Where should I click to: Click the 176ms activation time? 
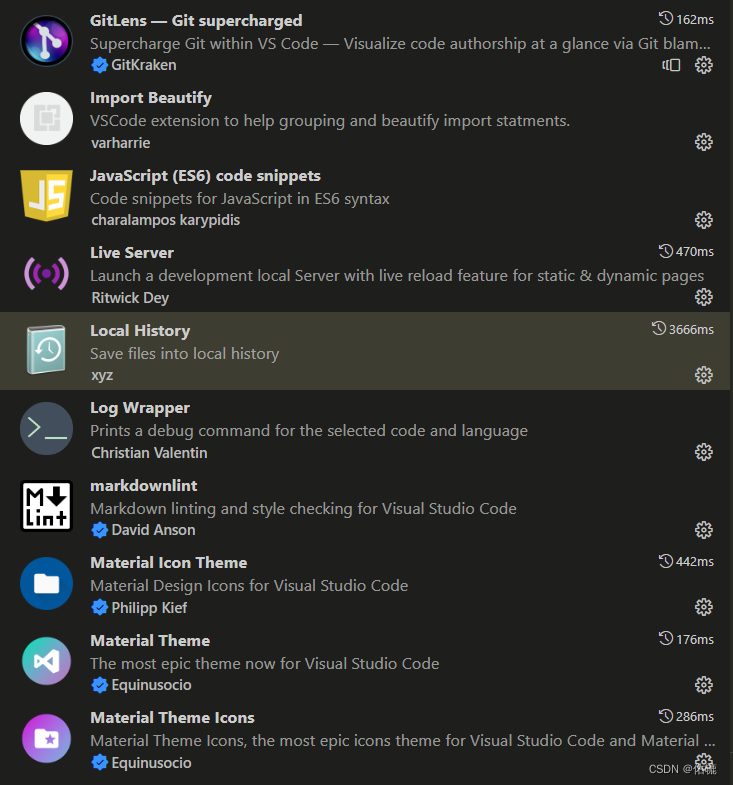point(695,639)
